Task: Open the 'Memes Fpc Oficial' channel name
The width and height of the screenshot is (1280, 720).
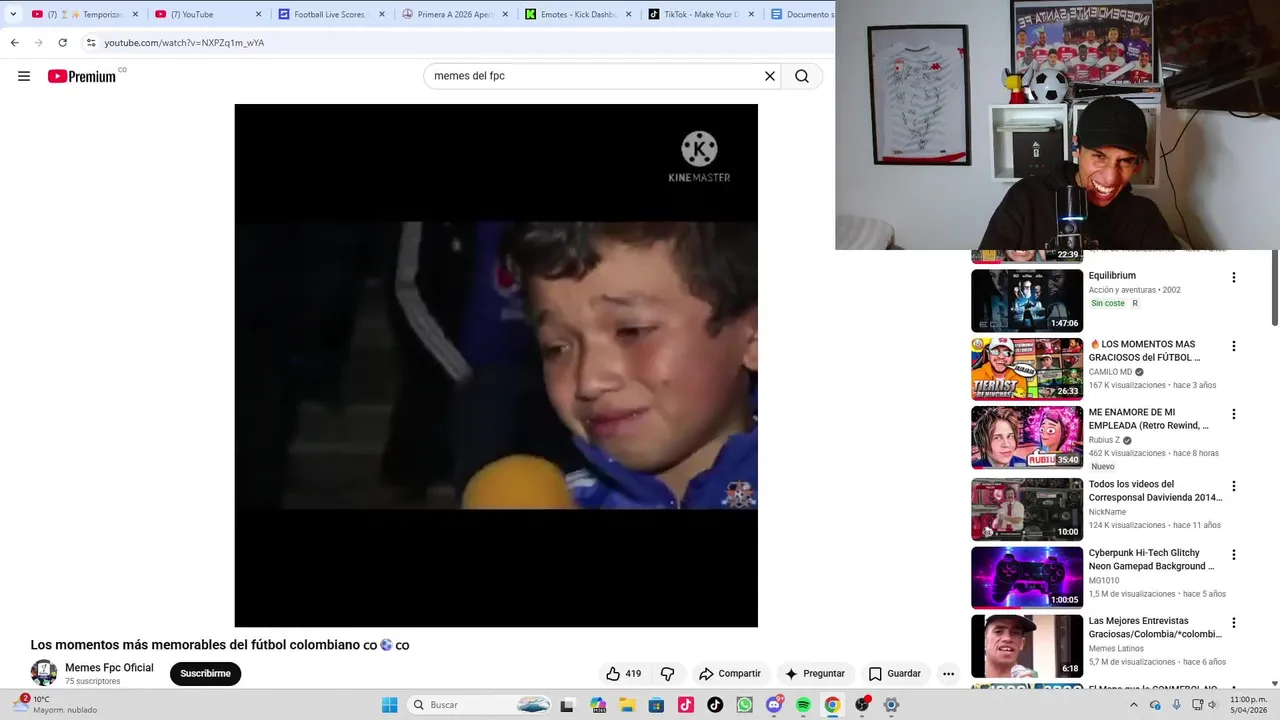Action: point(109,668)
